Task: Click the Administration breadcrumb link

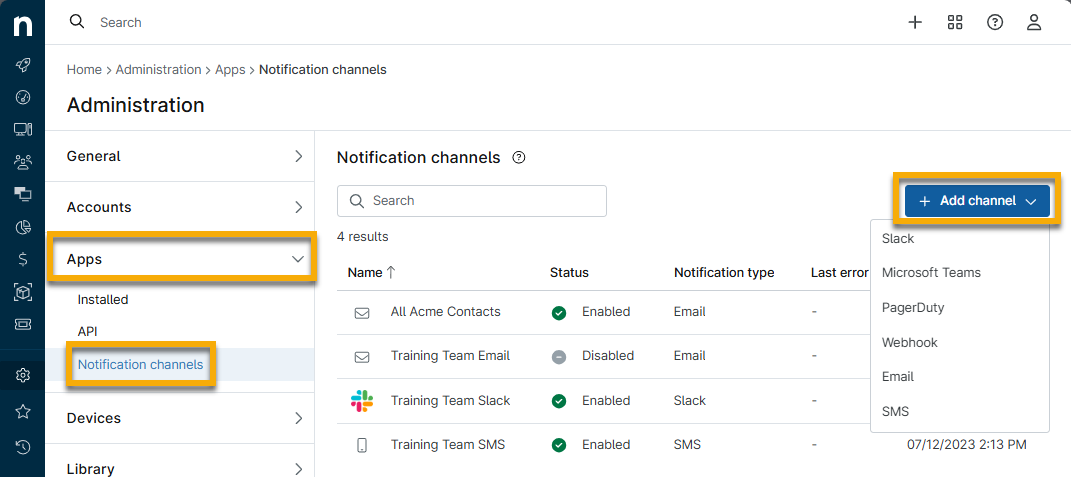Action: point(158,69)
